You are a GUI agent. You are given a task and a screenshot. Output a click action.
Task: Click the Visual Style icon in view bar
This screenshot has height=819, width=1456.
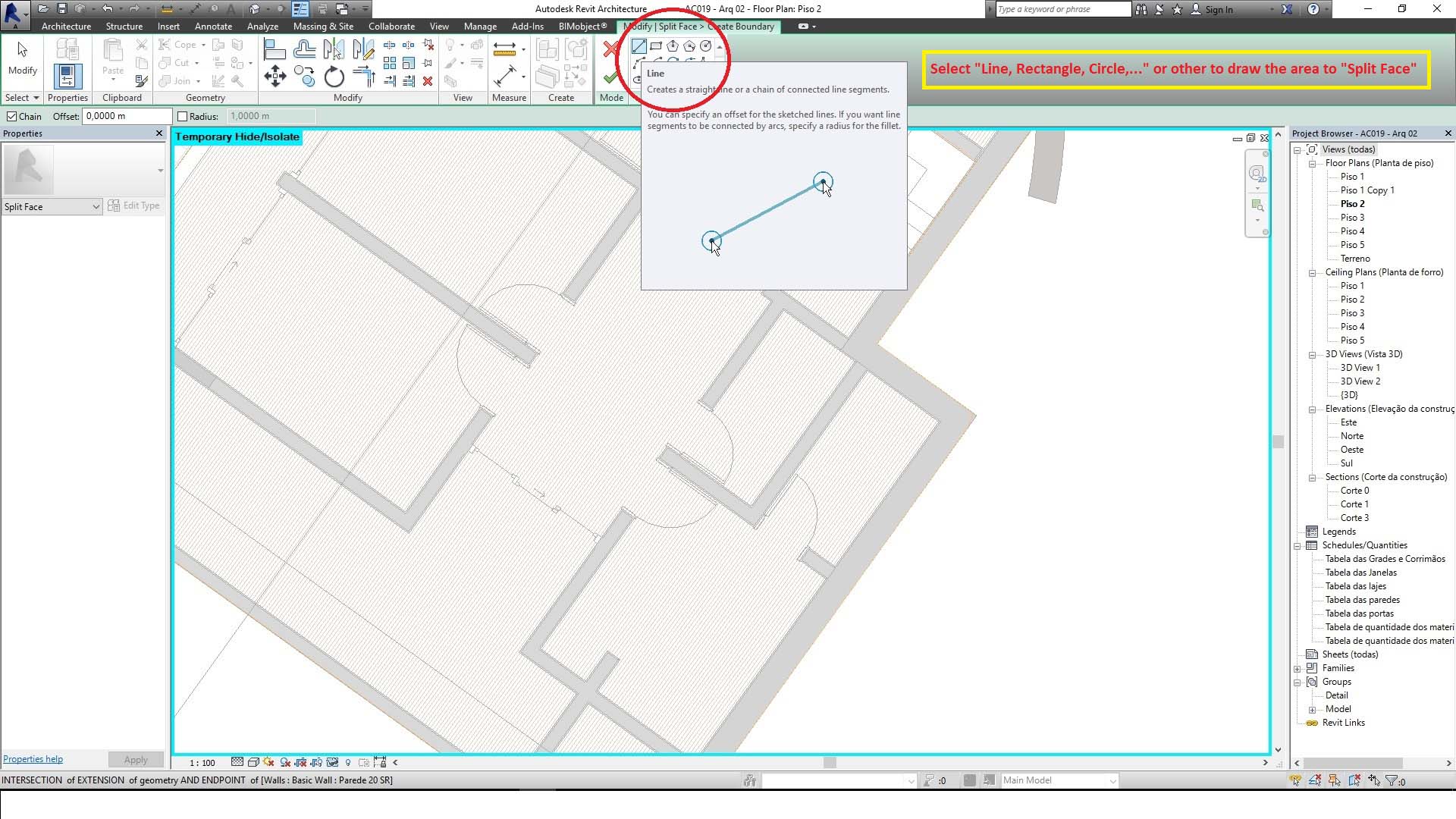coord(253,762)
